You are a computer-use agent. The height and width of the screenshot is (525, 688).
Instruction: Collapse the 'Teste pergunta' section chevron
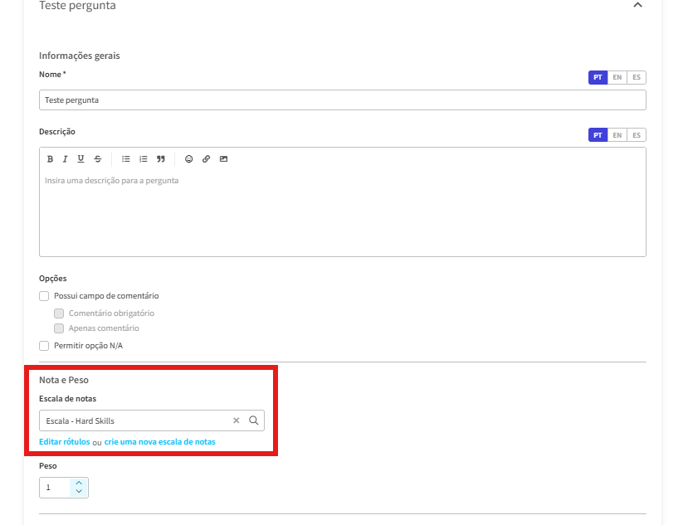click(637, 6)
